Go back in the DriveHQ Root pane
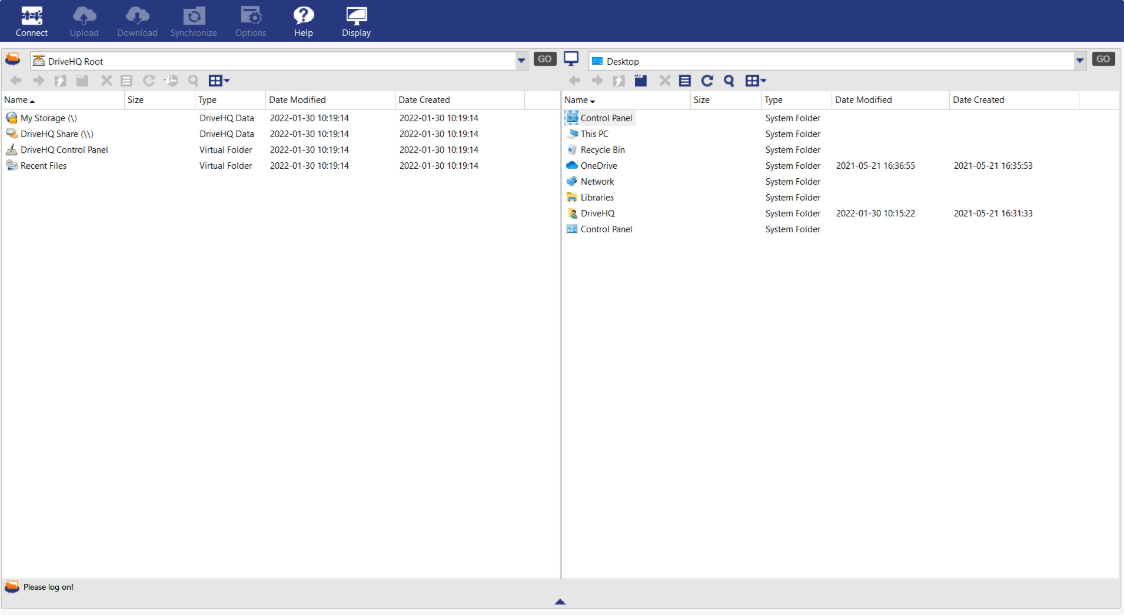Viewport: 1124px width, 615px height. pos(16,81)
